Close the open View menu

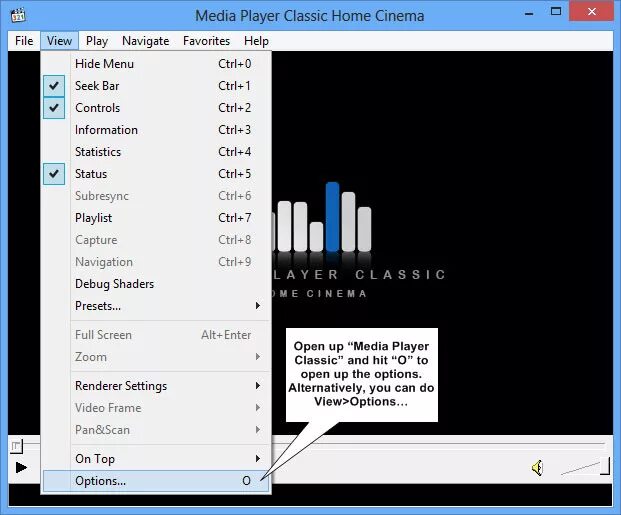(x=59, y=41)
